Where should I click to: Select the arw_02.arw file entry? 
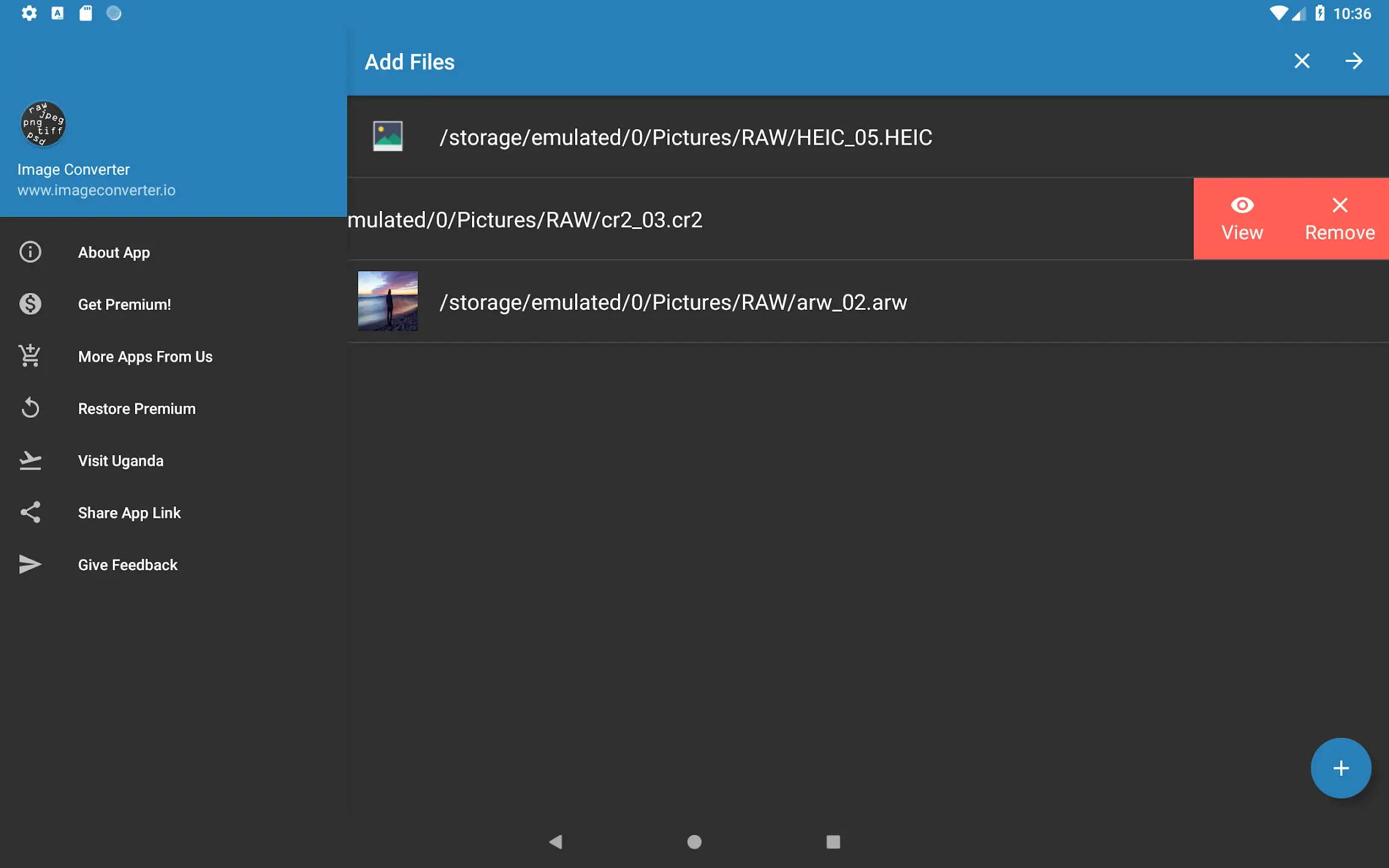(x=673, y=302)
